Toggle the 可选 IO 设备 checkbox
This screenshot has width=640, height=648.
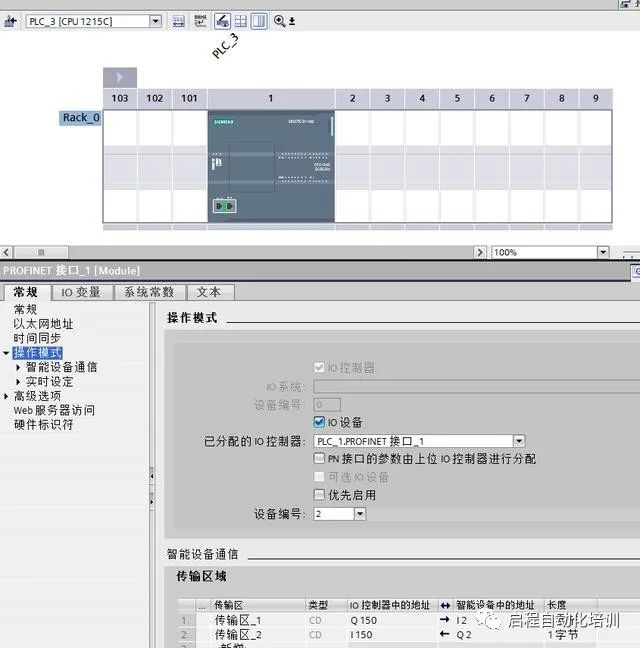[319, 476]
